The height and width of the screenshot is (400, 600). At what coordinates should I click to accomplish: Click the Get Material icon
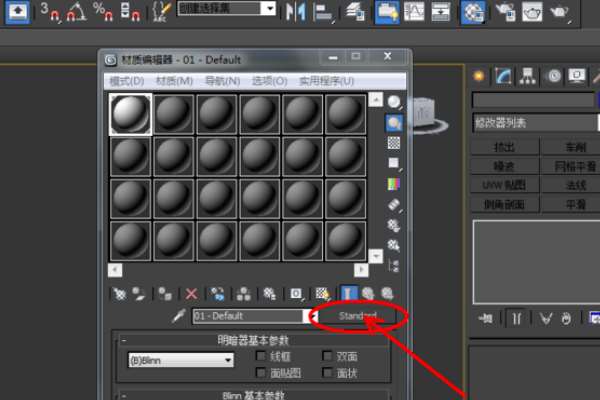pyautogui.click(x=120, y=294)
